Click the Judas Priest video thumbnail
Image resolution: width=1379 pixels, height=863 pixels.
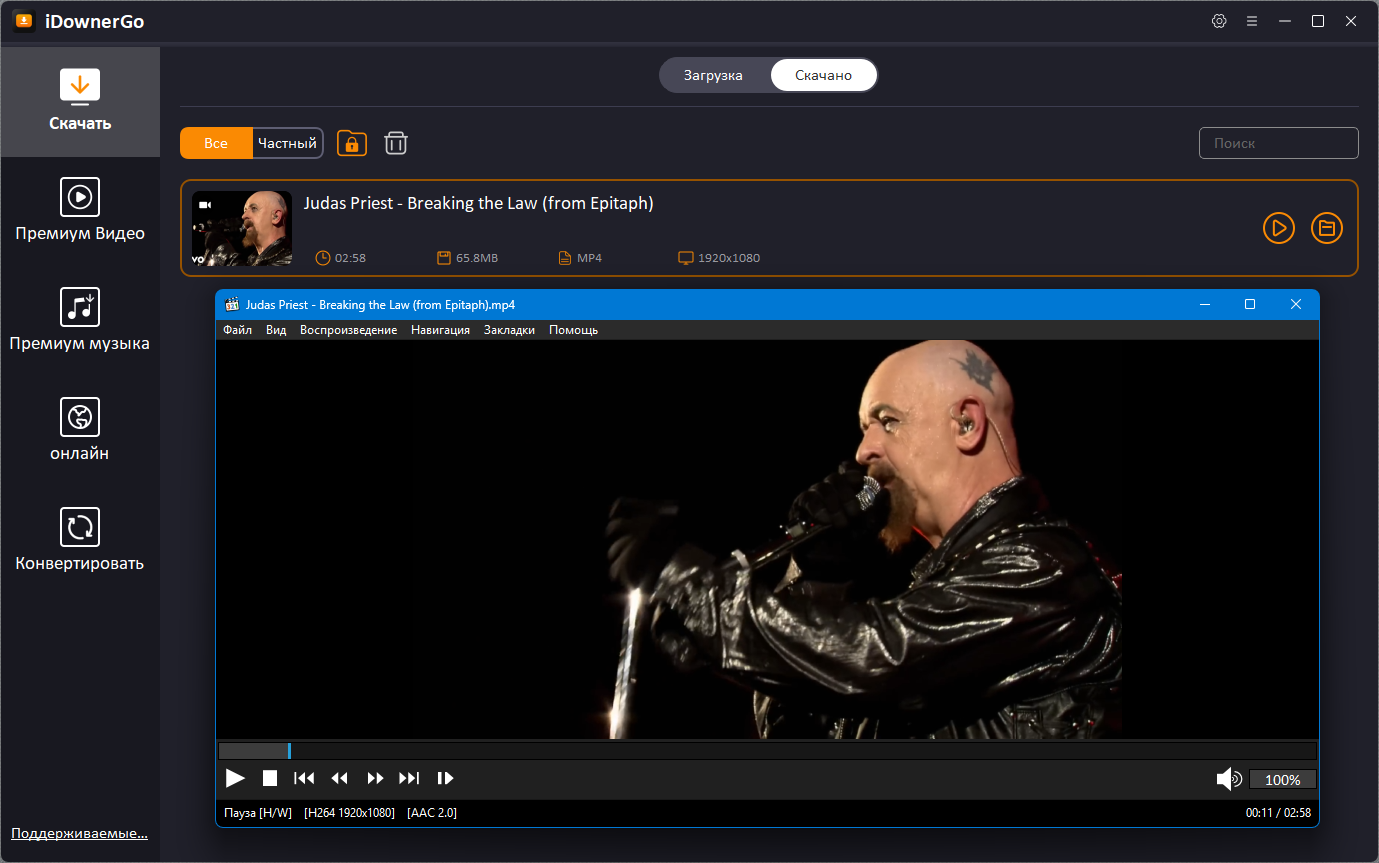(x=242, y=228)
